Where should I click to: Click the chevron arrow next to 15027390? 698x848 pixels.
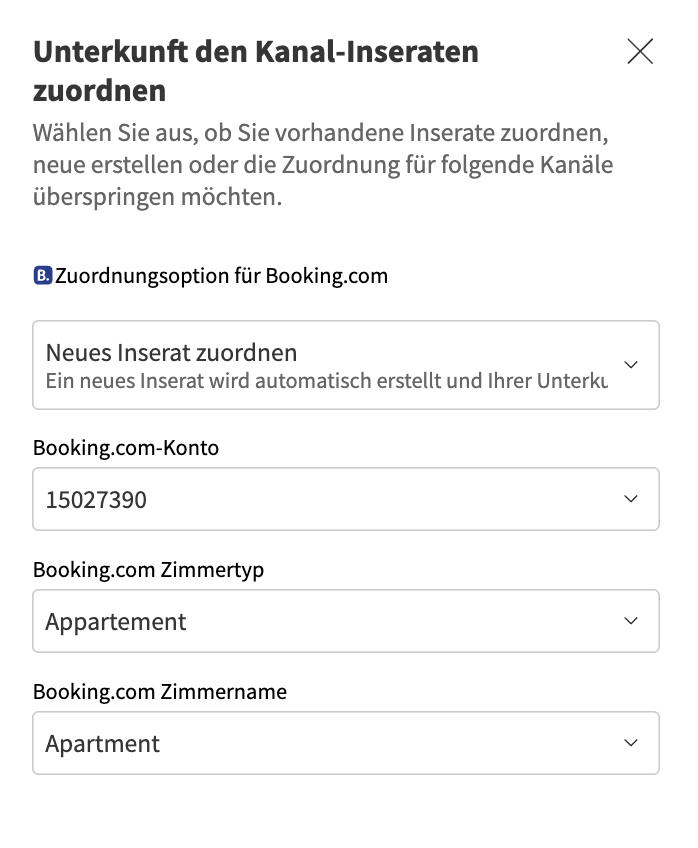pos(630,499)
